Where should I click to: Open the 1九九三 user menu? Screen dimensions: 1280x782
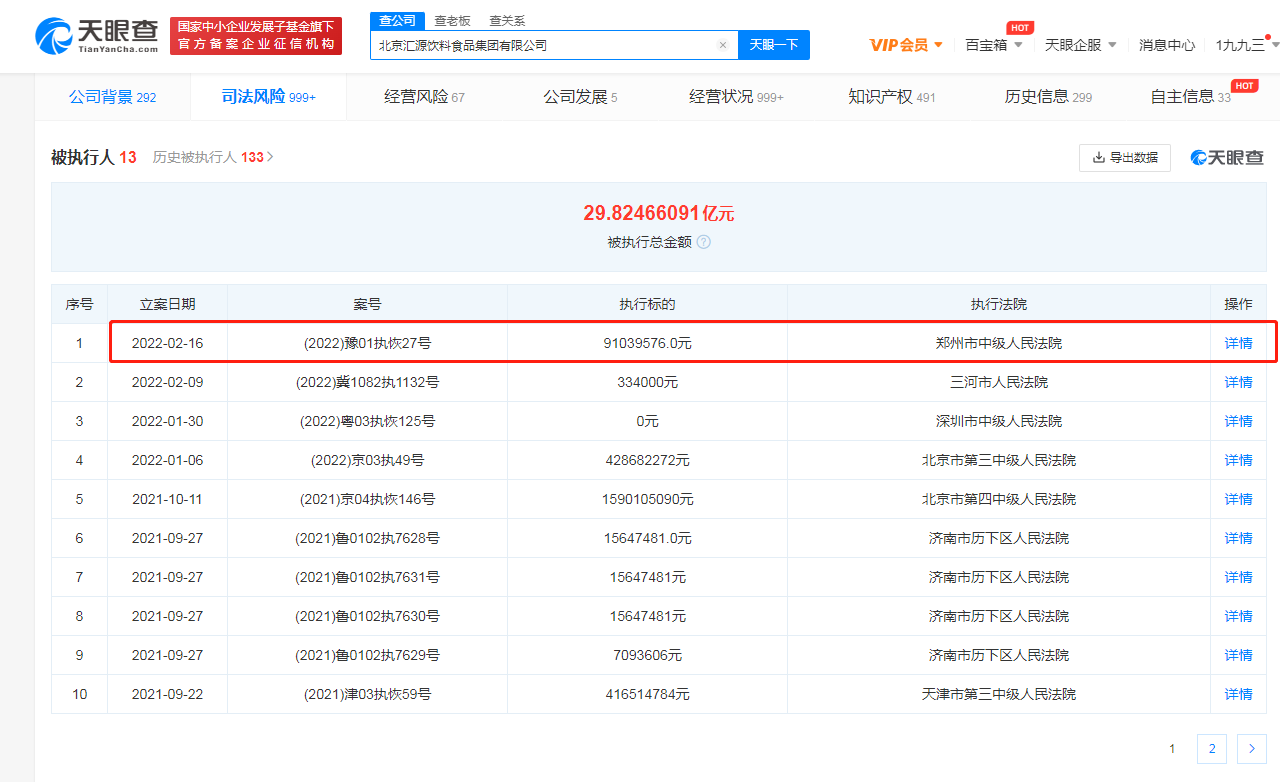pyautogui.click(x=1247, y=45)
